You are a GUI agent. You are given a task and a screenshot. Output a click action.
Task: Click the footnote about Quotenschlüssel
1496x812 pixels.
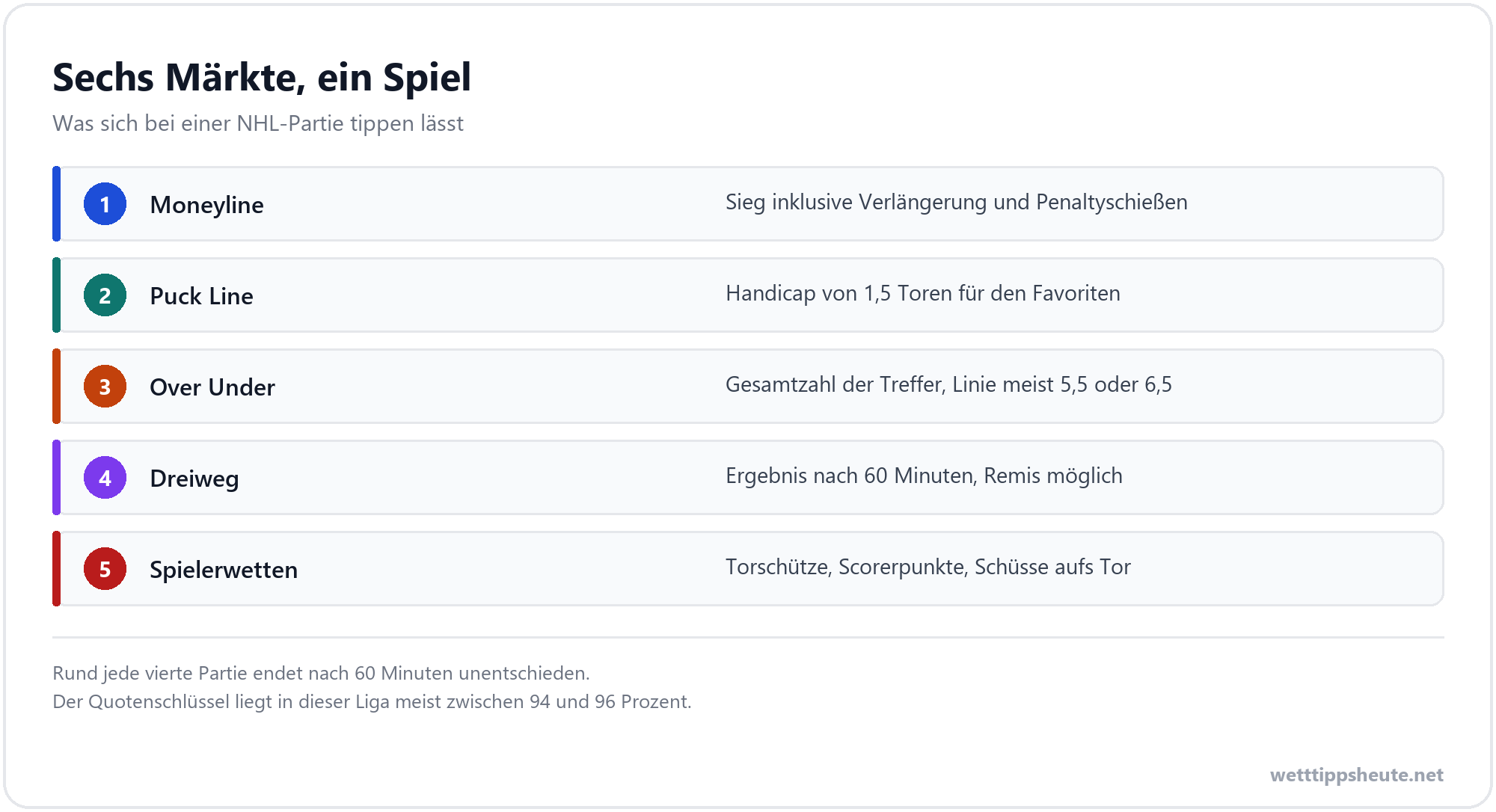click(x=372, y=701)
